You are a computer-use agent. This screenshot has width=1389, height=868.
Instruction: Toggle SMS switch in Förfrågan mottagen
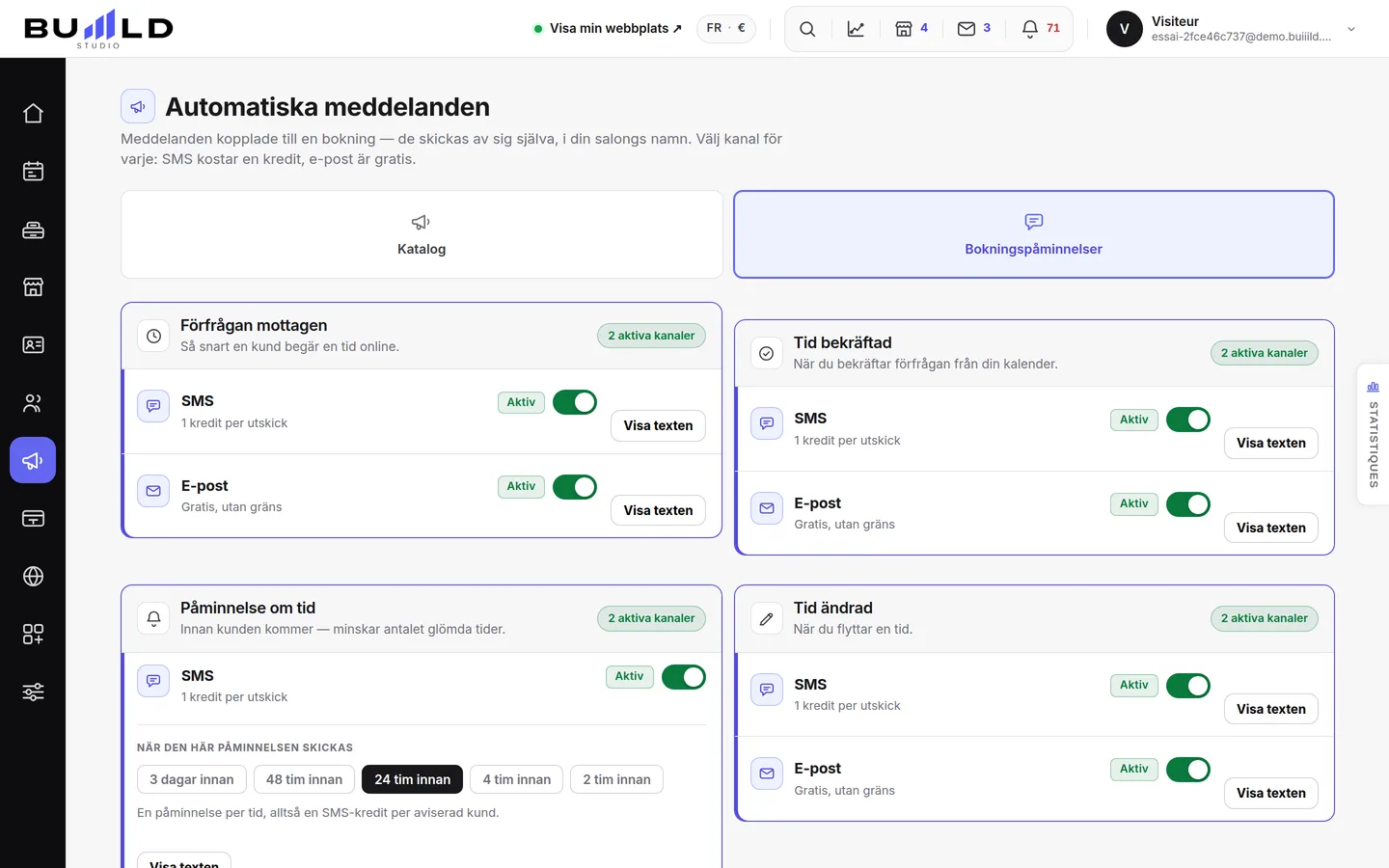click(575, 402)
